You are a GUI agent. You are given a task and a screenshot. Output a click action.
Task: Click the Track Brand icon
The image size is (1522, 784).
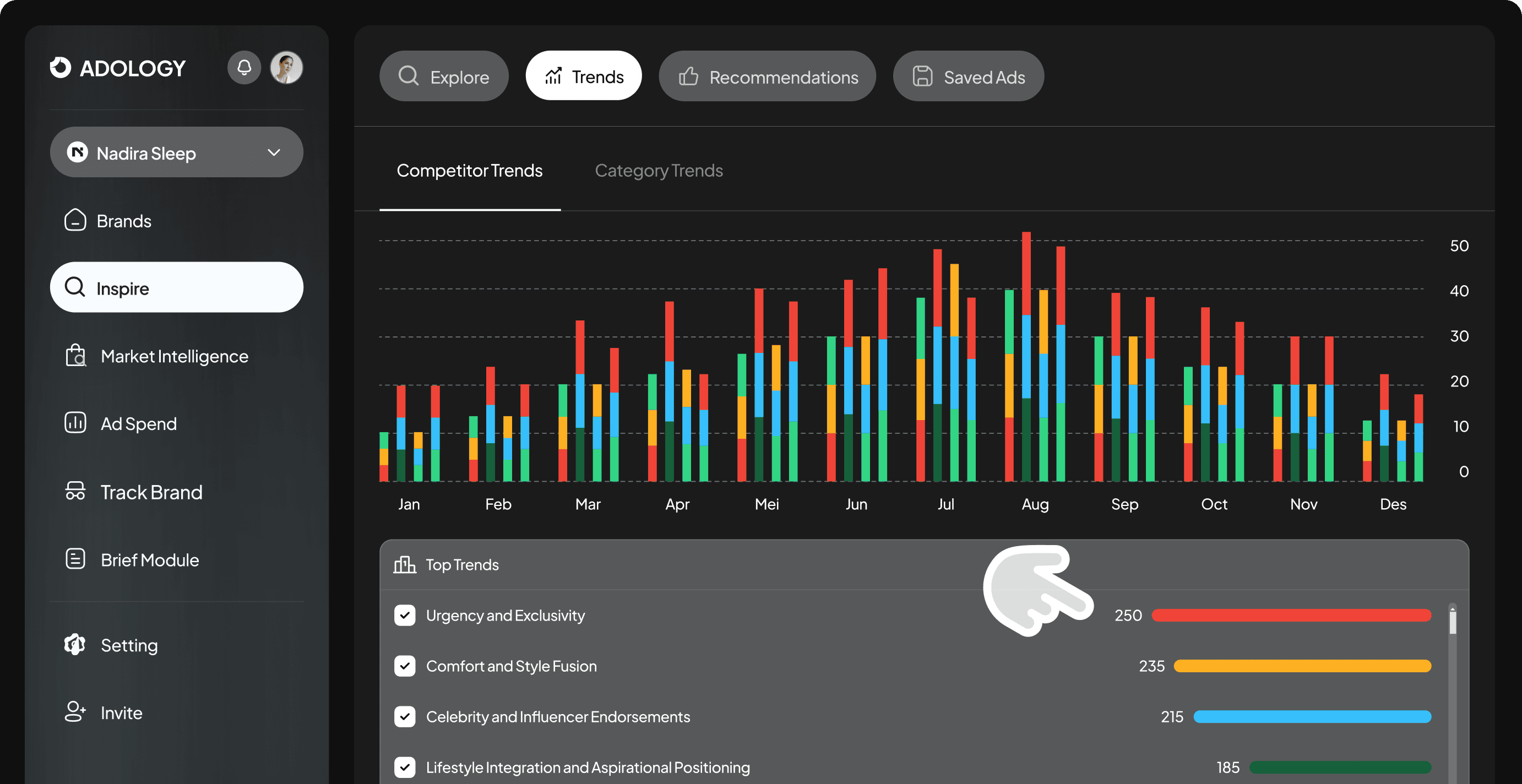tap(75, 491)
